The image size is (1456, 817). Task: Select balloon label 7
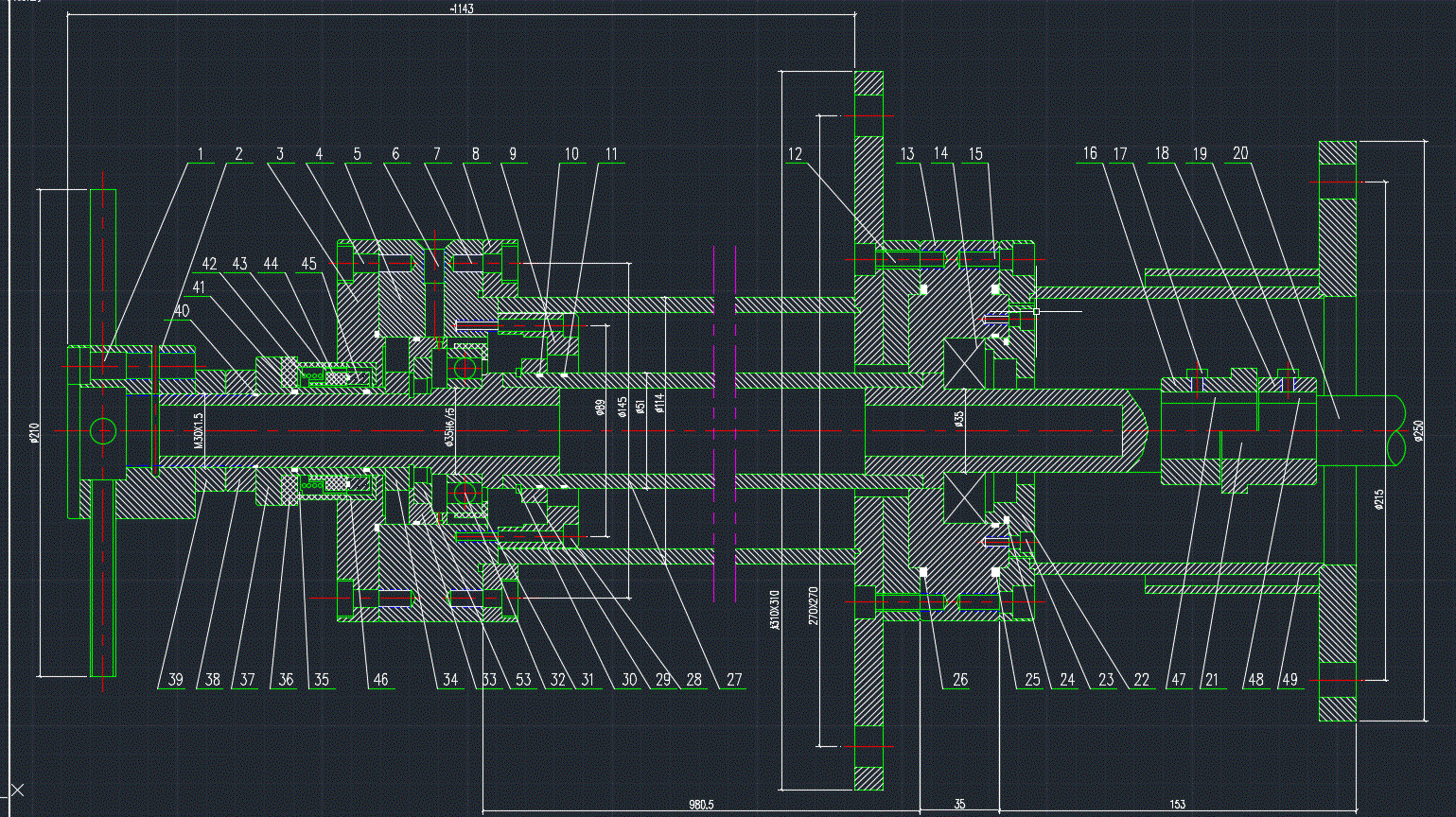point(437,154)
